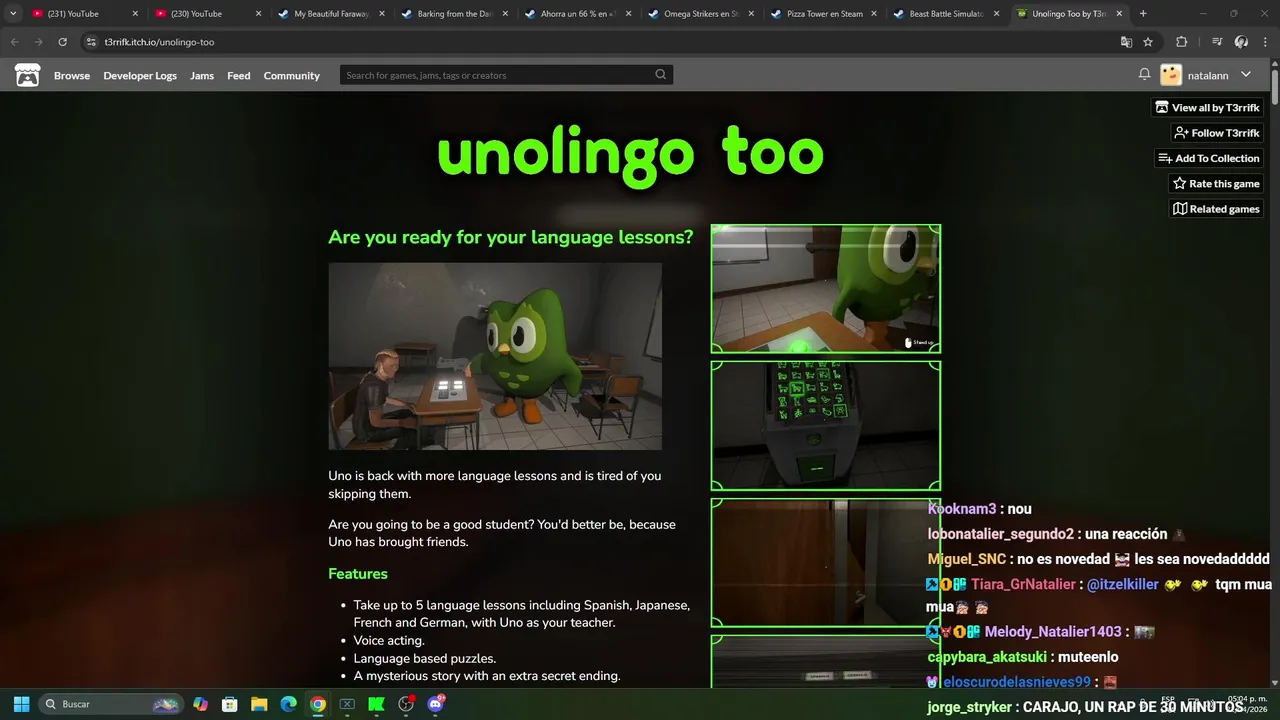Open Developer Logs page
Viewport: 1280px width, 720px height.
point(140,76)
